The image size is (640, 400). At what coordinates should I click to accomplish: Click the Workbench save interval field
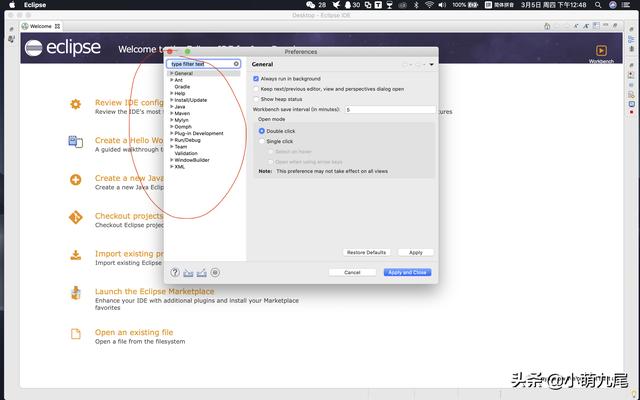point(390,109)
